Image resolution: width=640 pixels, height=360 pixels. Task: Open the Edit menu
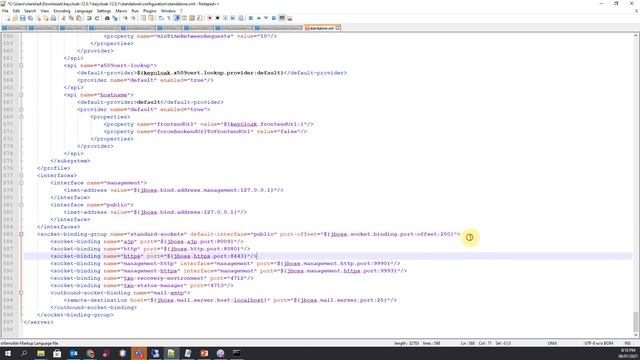click(x=16, y=11)
